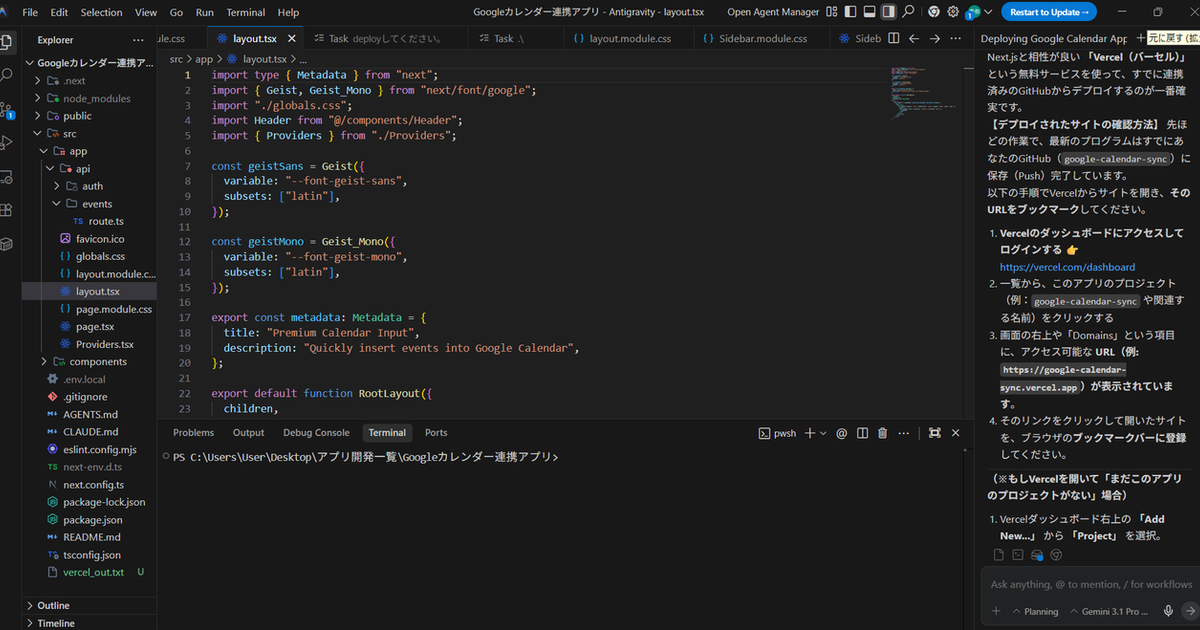Switch to the Debug Console tab
This screenshot has width=1200, height=630.
[316, 433]
